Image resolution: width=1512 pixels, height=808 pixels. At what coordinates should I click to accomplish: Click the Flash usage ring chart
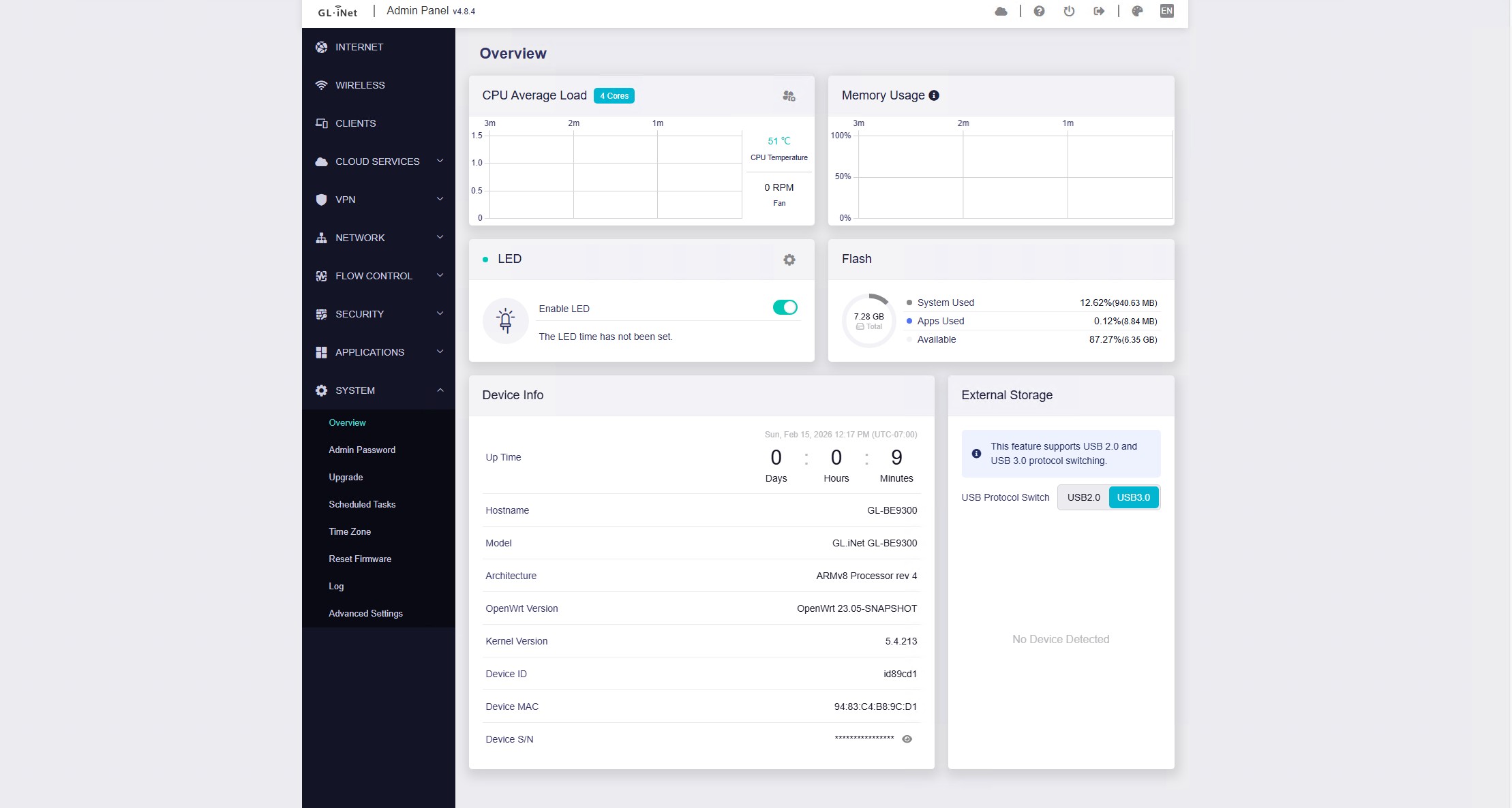[x=868, y=321]
